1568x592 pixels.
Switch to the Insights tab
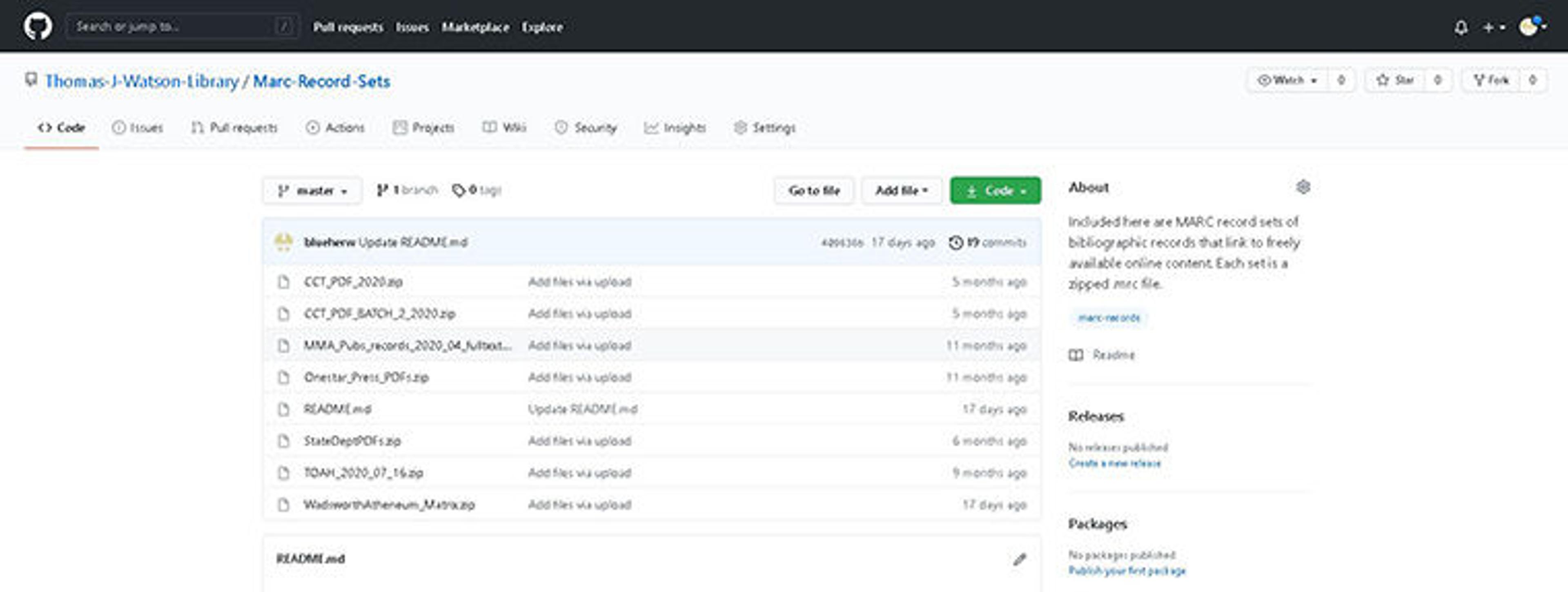(675, 128)
